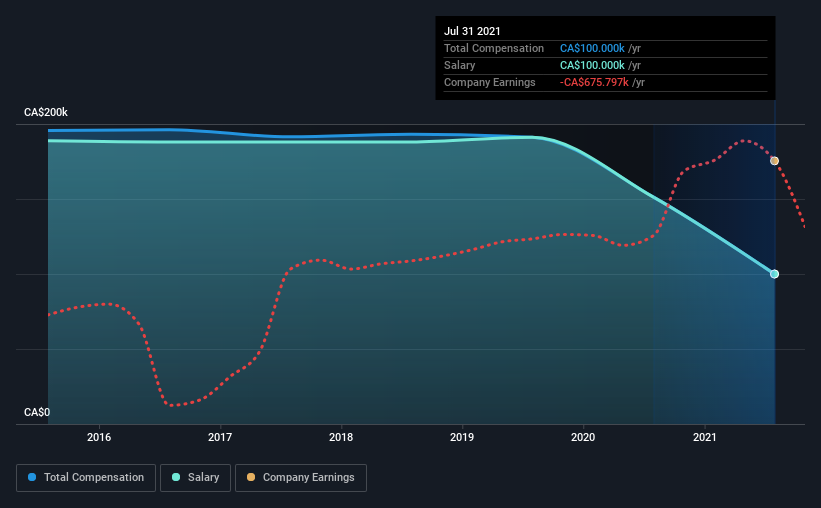Screen dimensions: 821x508
Task: Click the CA$200k y-axis label
Action: [46, 112]
